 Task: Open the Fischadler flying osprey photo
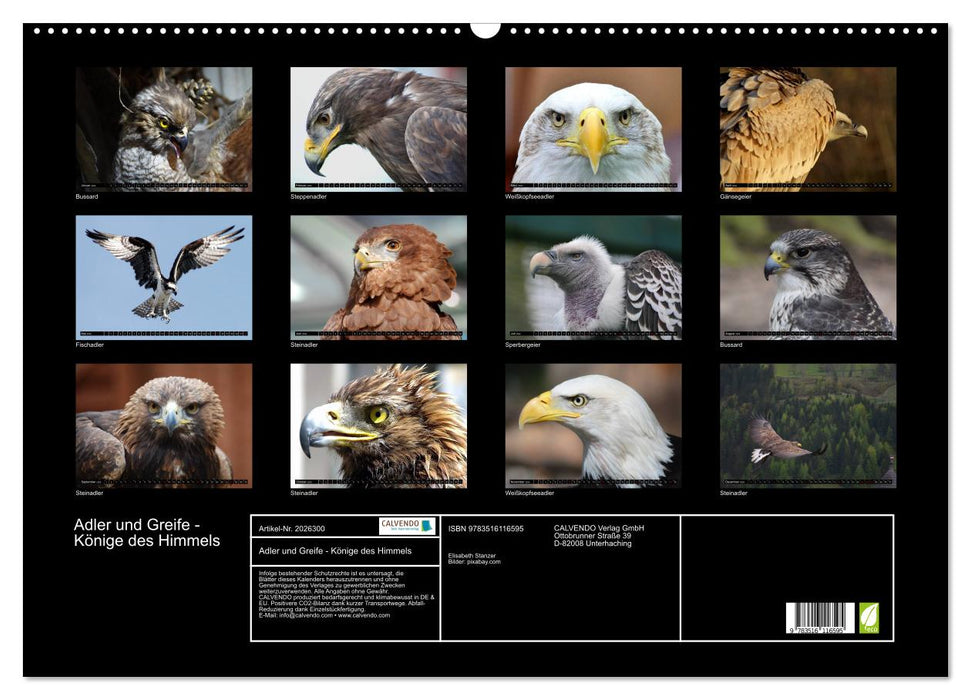coord(164,277)
